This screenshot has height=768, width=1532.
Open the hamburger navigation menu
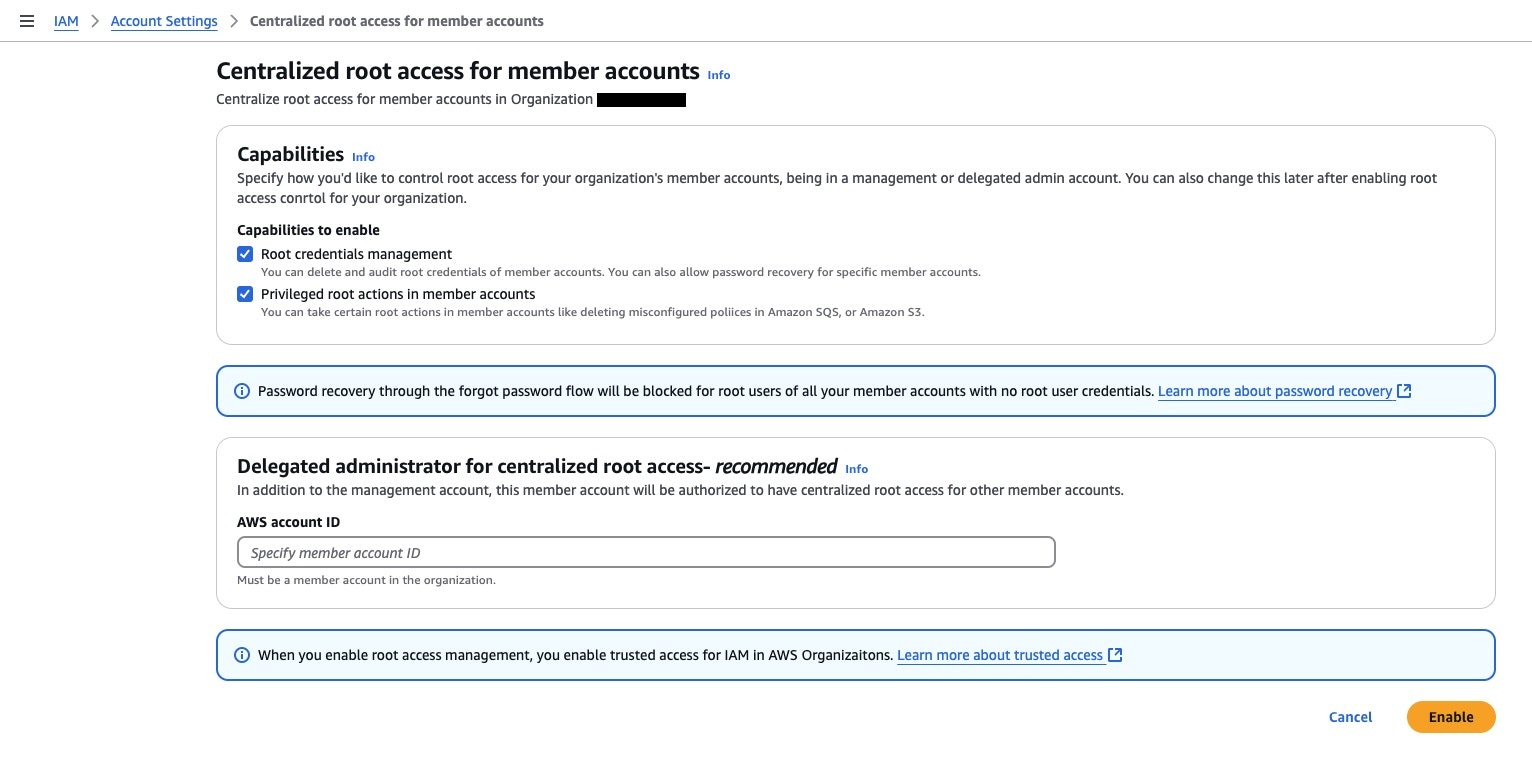27,21
